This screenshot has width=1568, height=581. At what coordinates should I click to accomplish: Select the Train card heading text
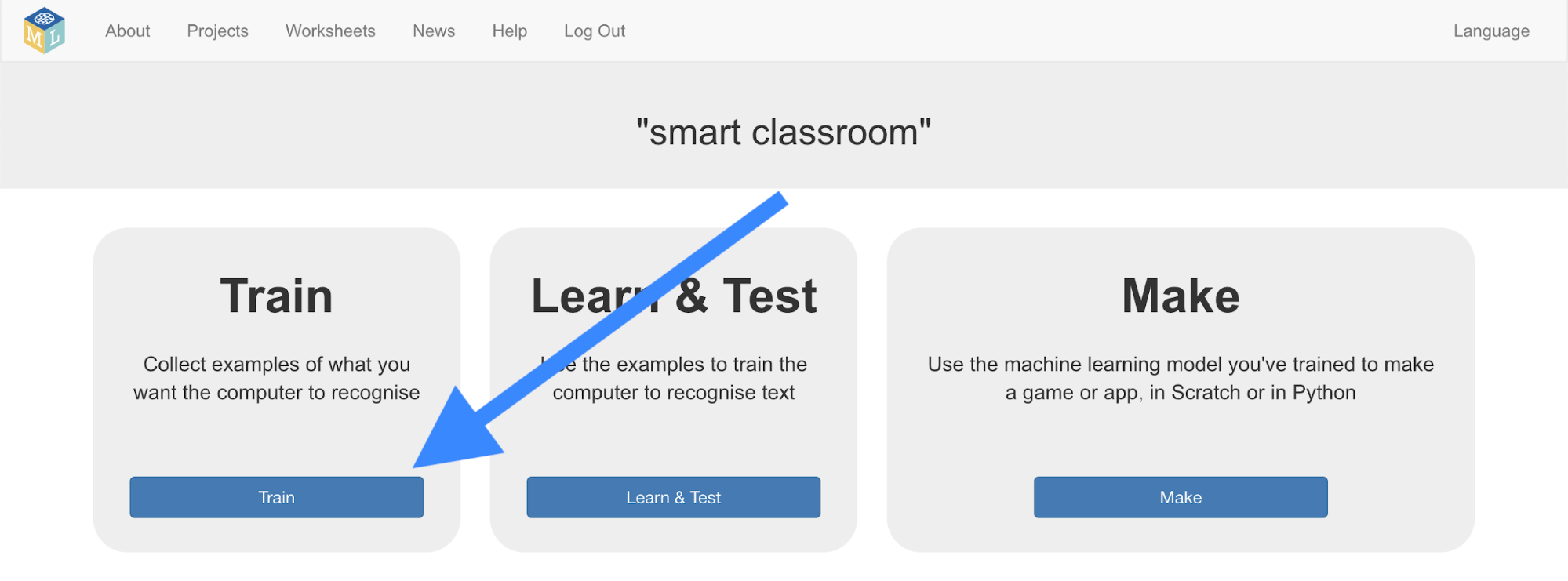pos(276,296)
